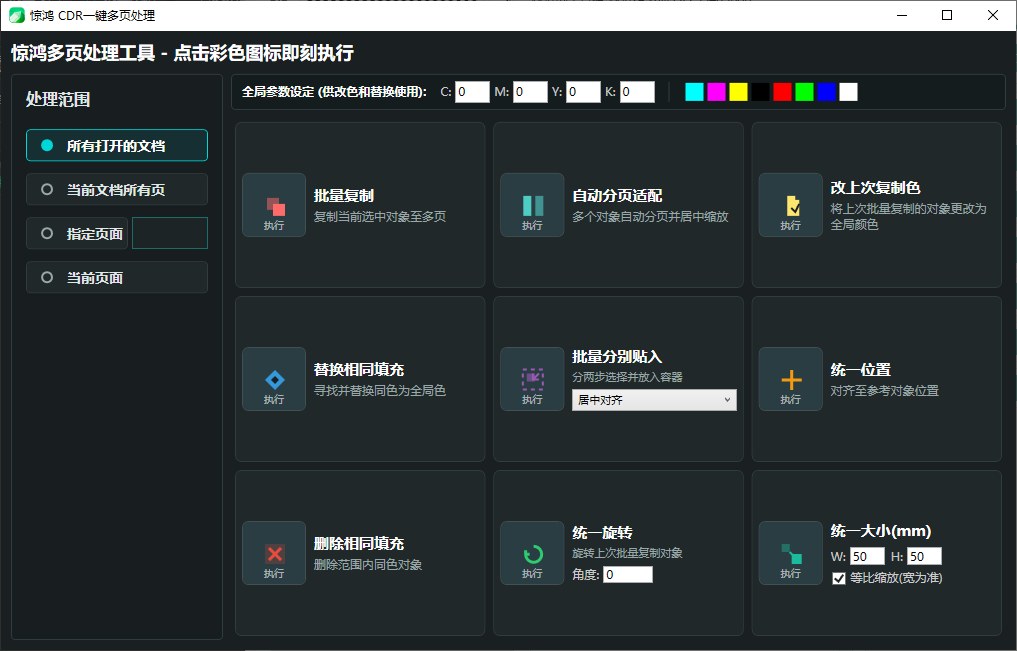Viewport: 1017px width, 651px height.
Task: Click the 自动分页适配 title text
Action: 617,196
